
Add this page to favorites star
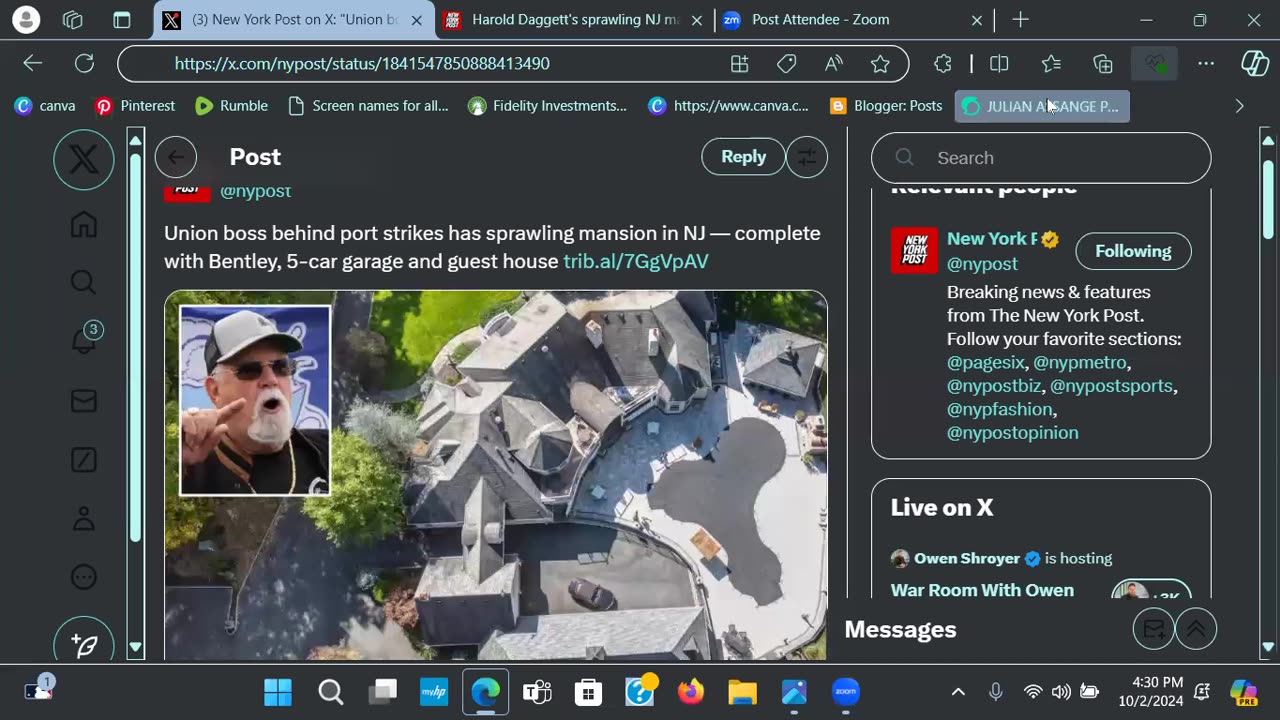point(880,64)
